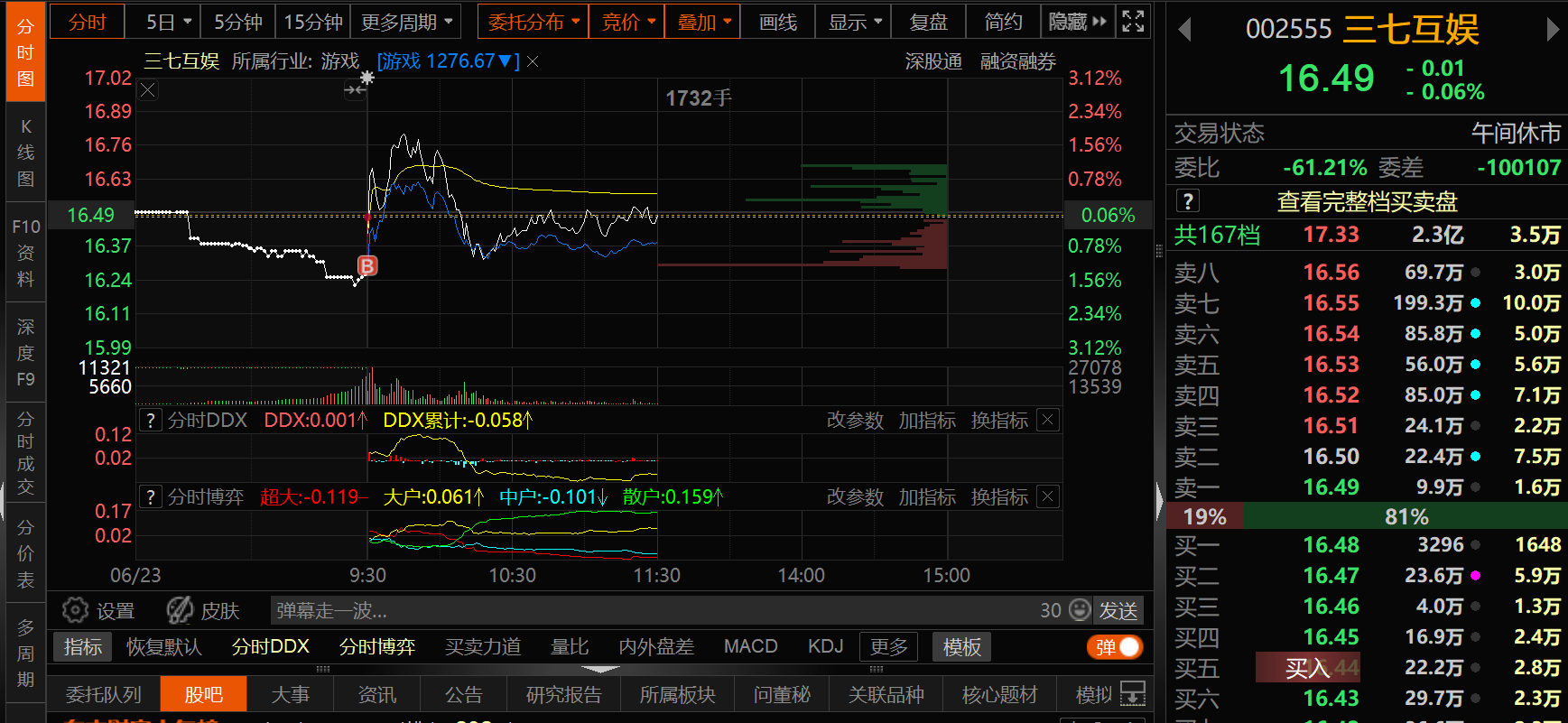
Task: Click the crossed box icon at chart top-left
Action: click(148, 89)
